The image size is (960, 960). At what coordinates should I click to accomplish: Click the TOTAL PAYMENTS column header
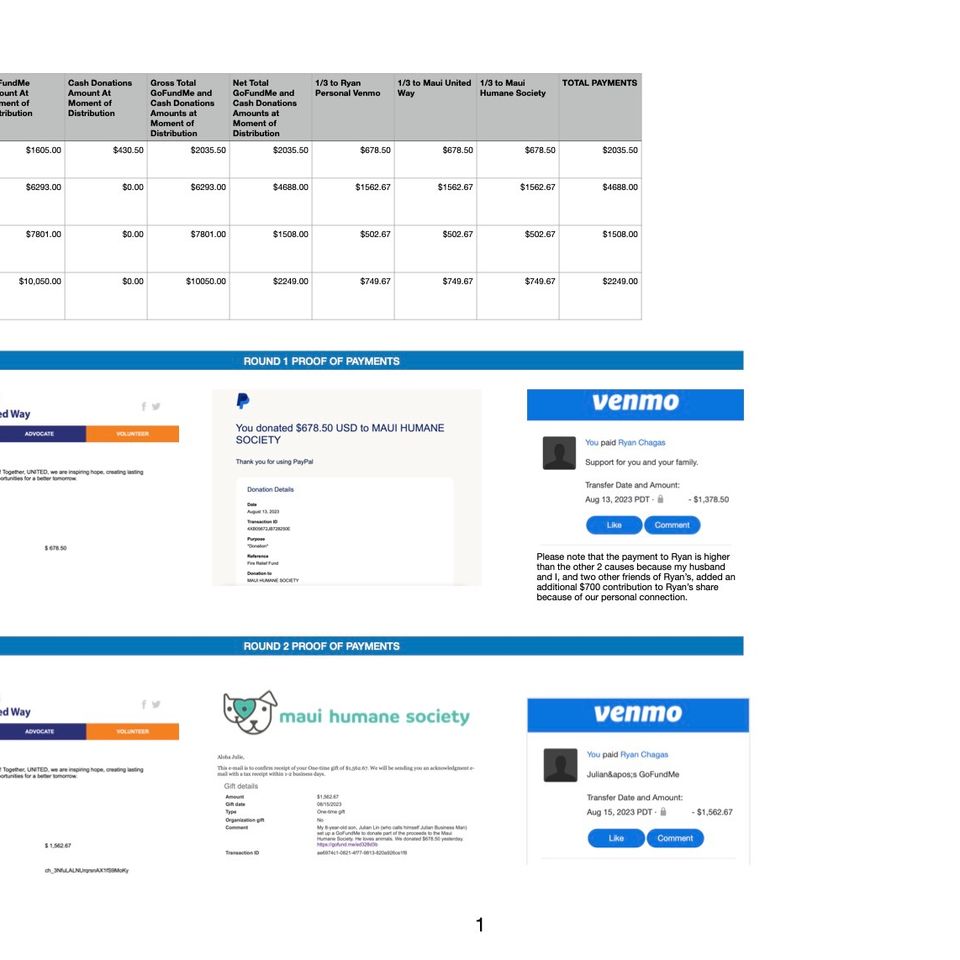coord(600,107)
